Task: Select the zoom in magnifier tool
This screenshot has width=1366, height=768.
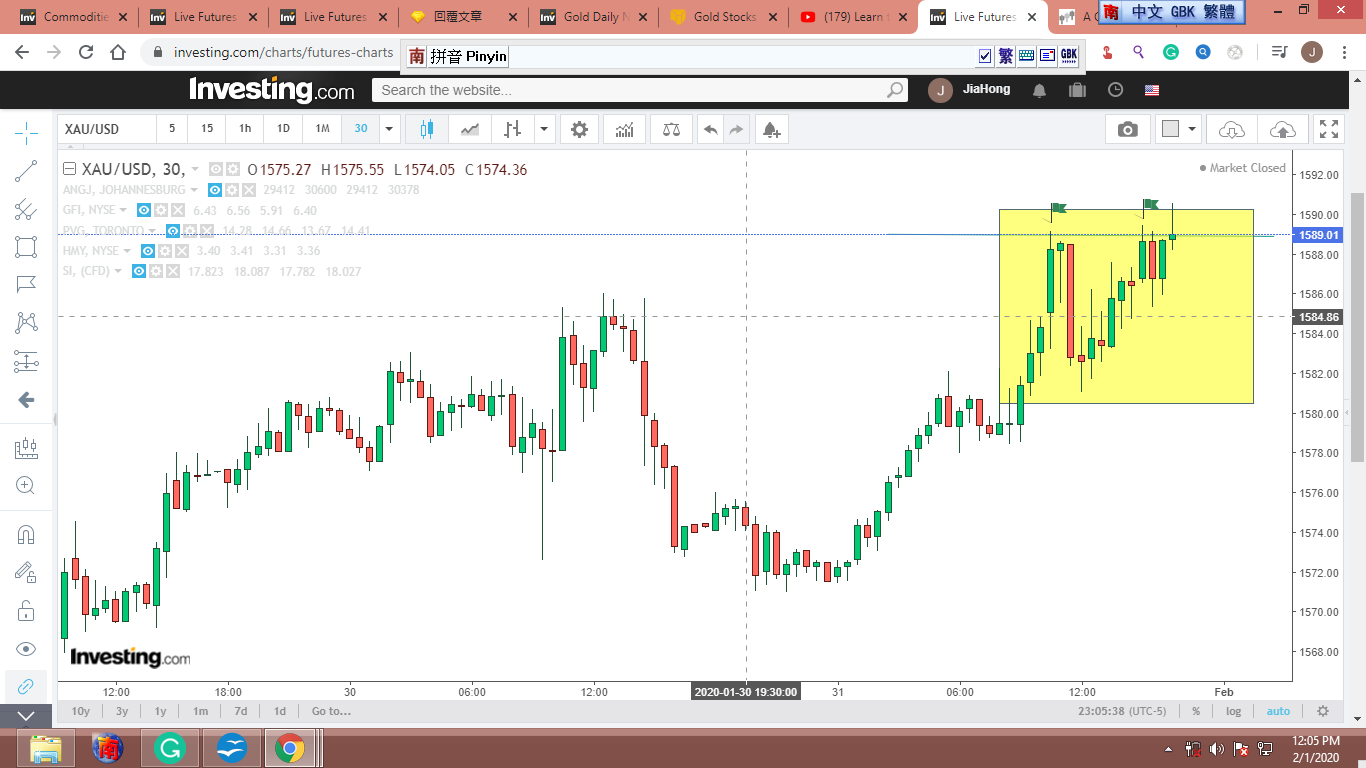Action: 26,486
